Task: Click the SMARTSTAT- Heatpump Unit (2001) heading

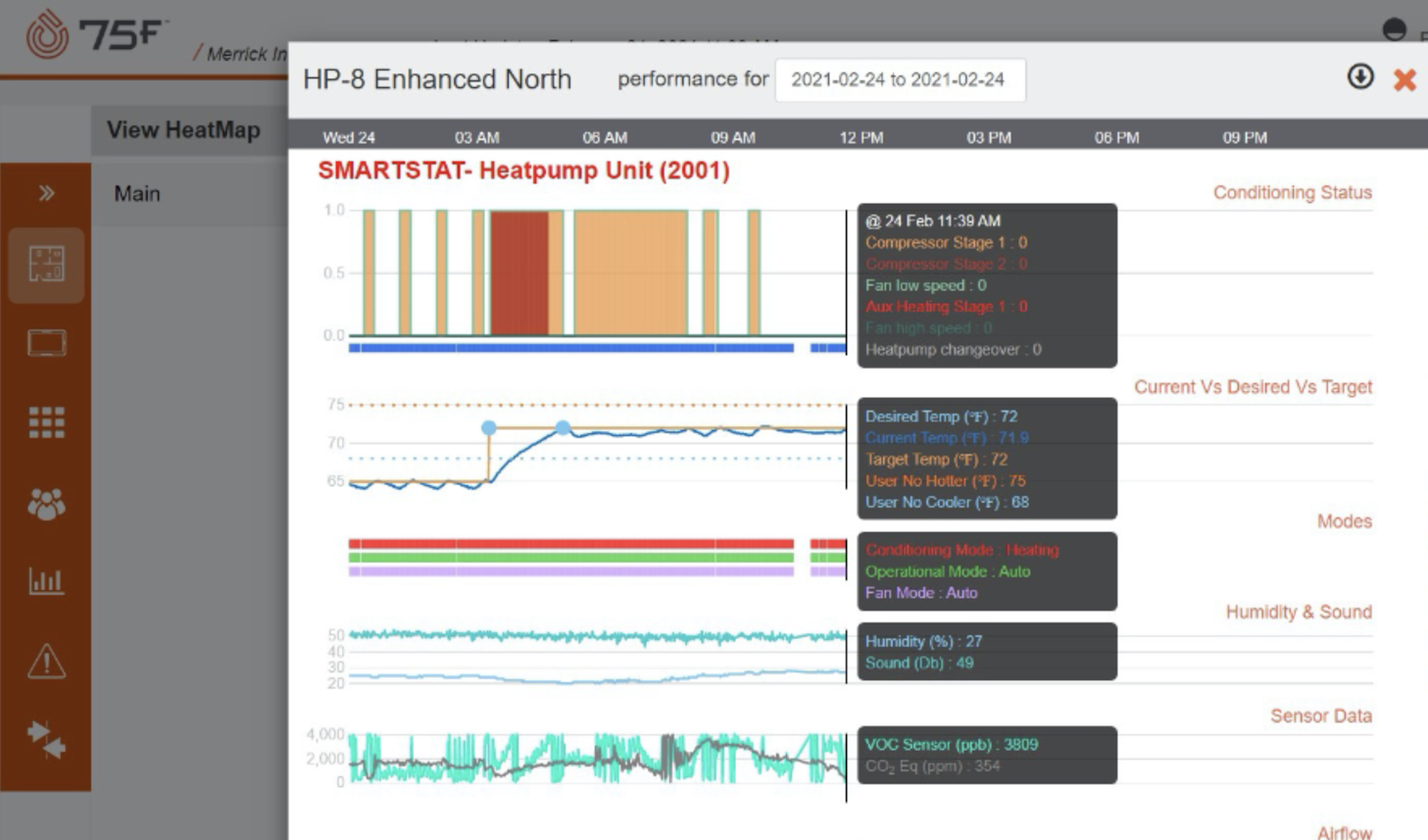Action: tap(523, 171)
